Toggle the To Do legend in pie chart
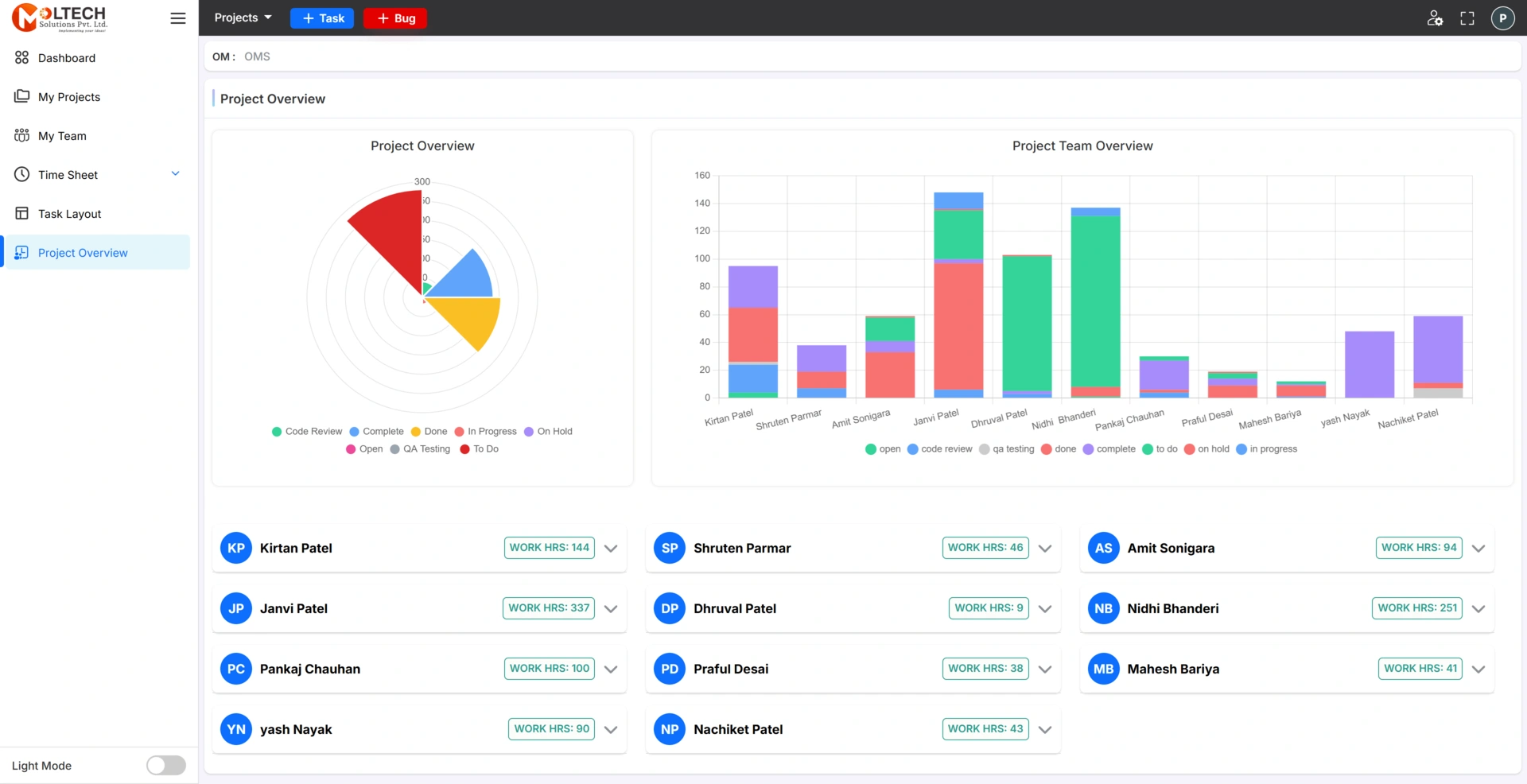The width and height of the screenshot is (1527, 784). point(480,449)
